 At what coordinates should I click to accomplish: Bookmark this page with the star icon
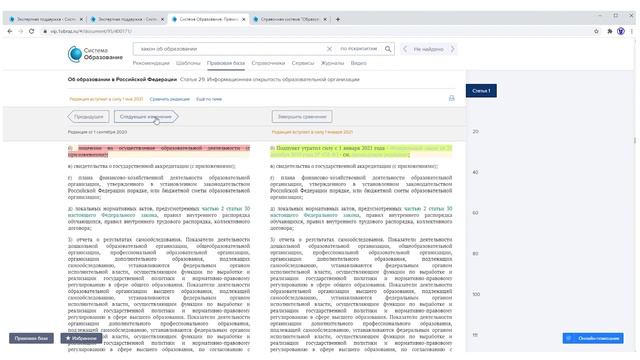pyautogui.click(x=596, y=31)
